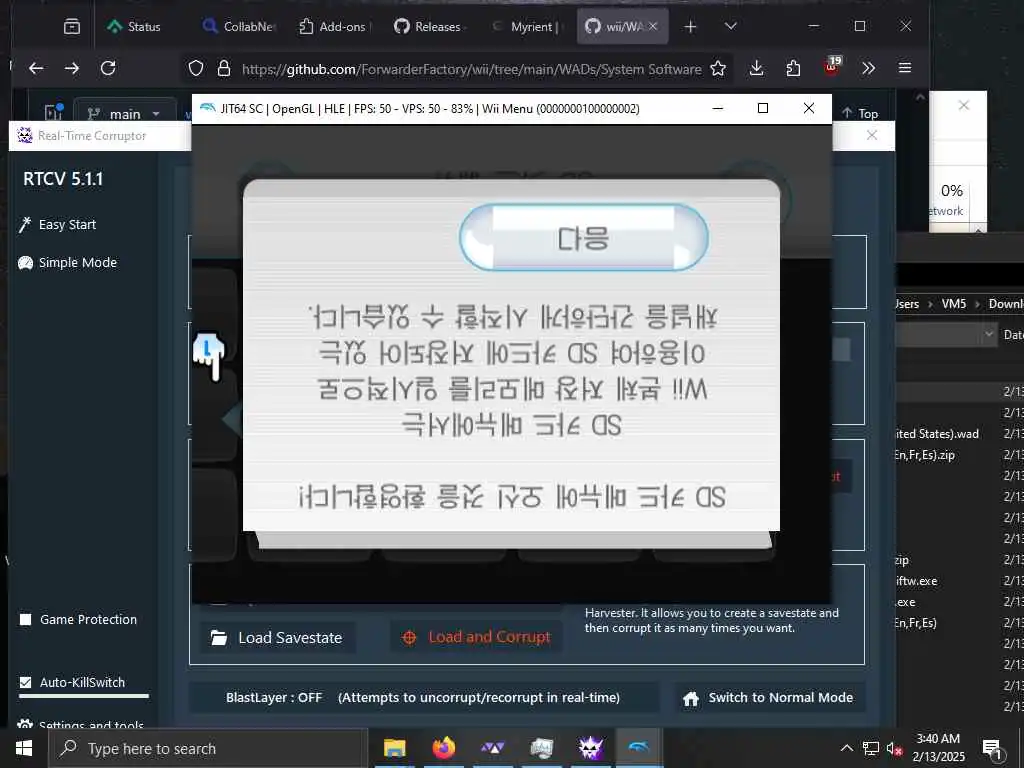This screenshot has height=768, width=1024.
Task: Uncheck the Auto-KillSwitch checkbox
Action: click(x=25, y=682)
